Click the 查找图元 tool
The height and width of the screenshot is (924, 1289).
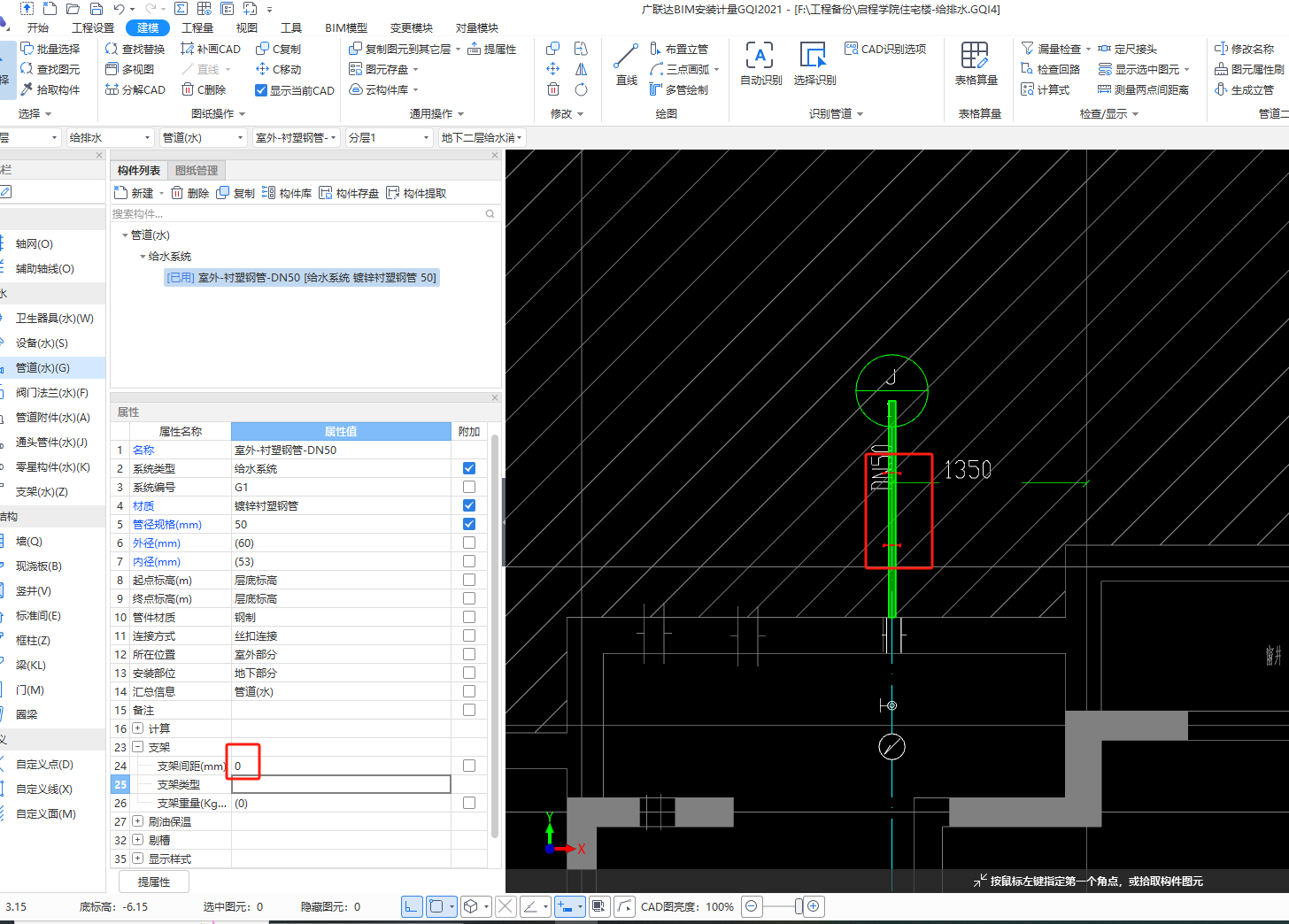(50, 69)
